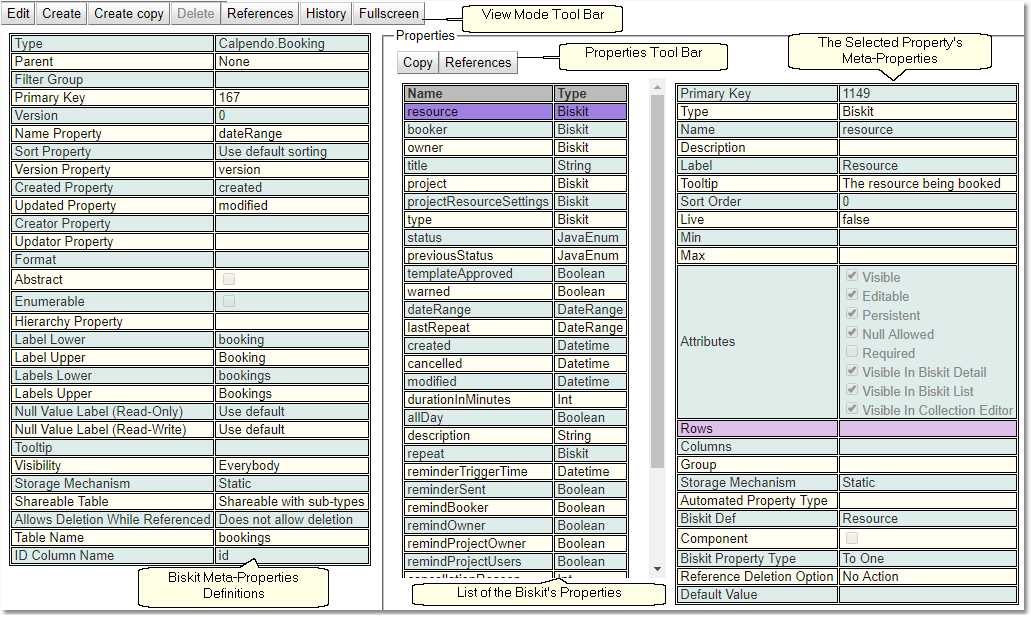1031x617 pixels.
Task: Click the Tooltip value field for resource
Action: coord(927,184)
